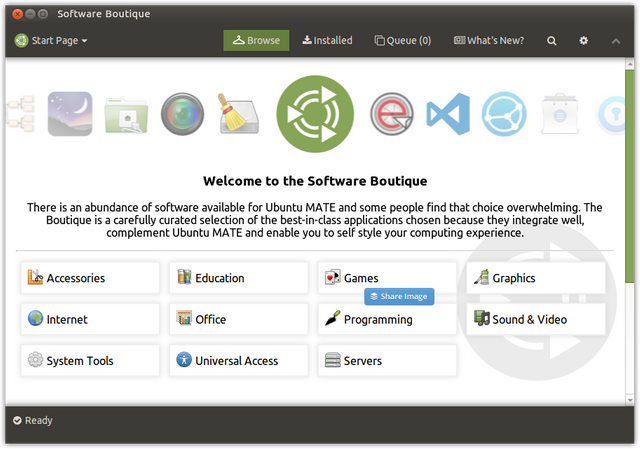The height and width of the screenshot is (449, 640).
Task: Open the Universal Access category
Action: (x=239, y=360)
